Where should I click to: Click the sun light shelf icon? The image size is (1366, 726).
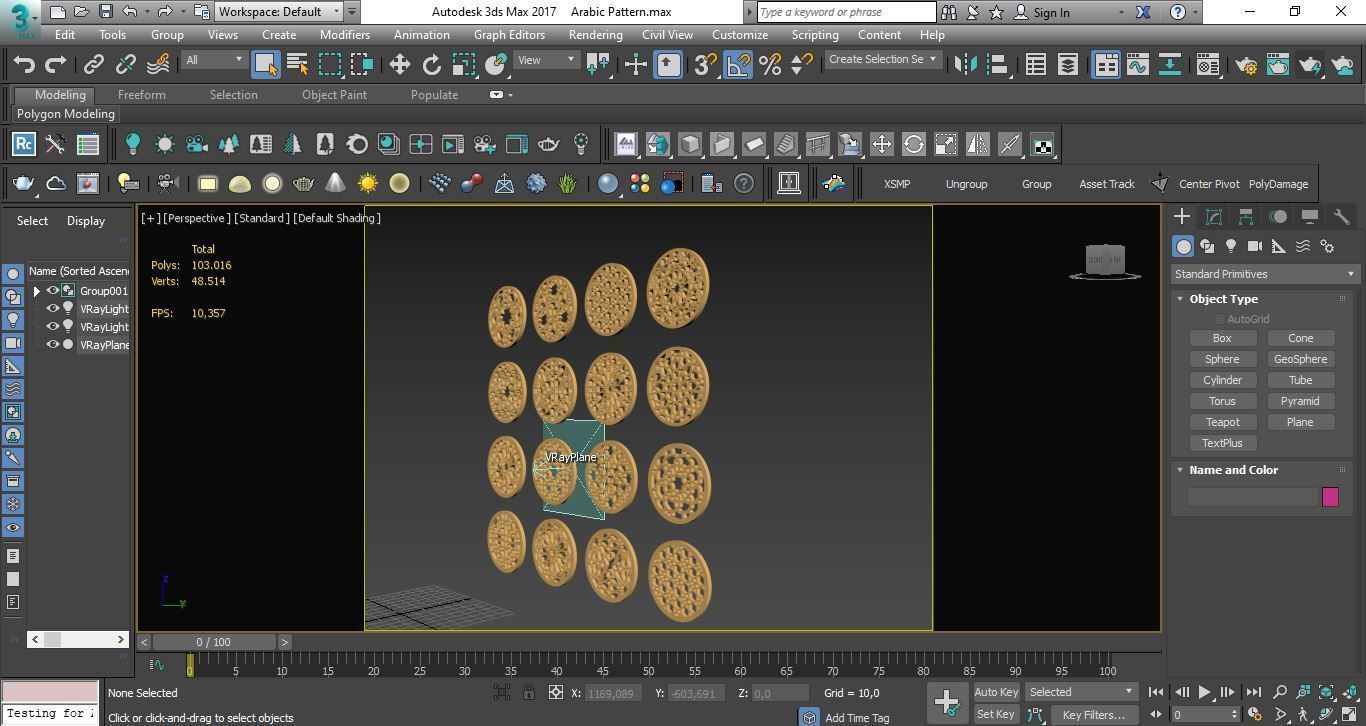coord(368,183)
